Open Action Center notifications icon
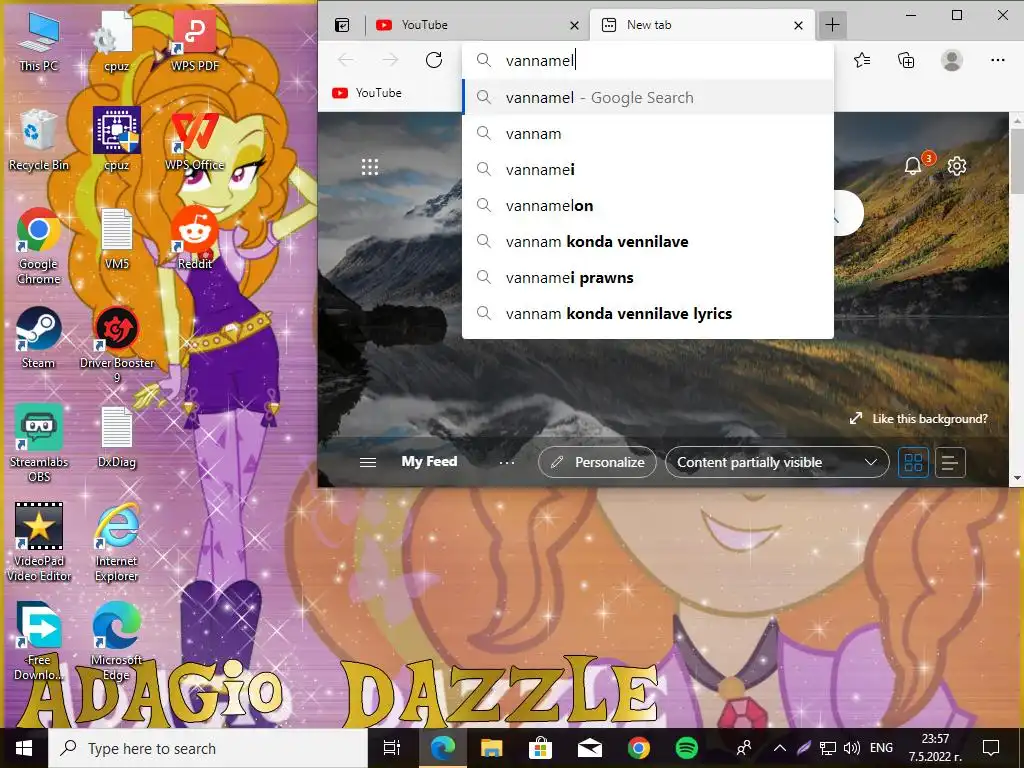The image size is (1024, 768). [x=991, y=748]
